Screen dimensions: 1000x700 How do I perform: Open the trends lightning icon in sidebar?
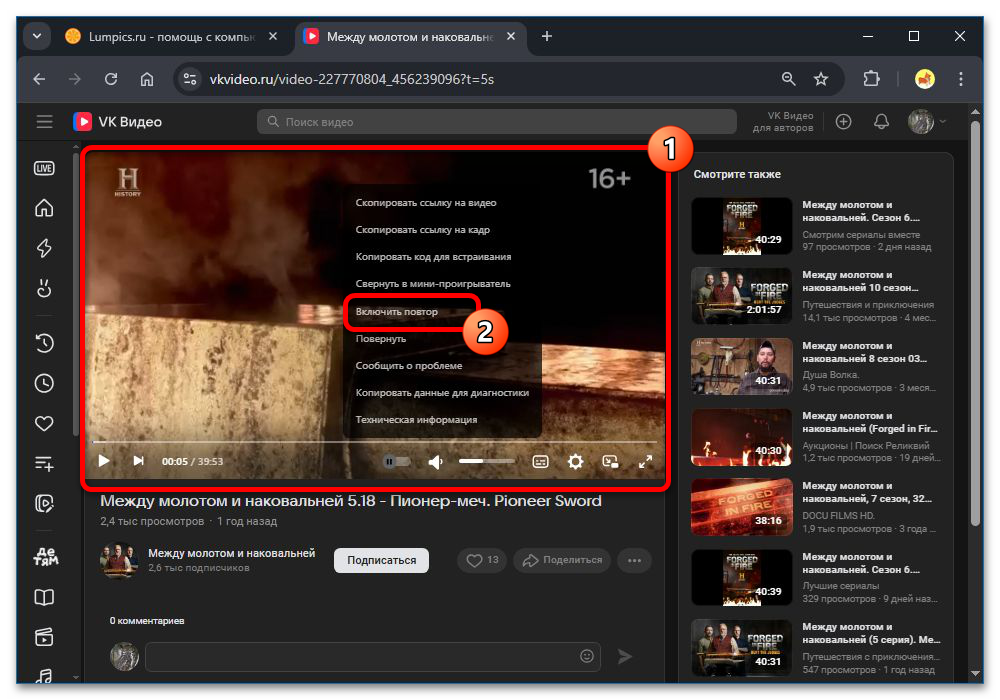point(44,247)
